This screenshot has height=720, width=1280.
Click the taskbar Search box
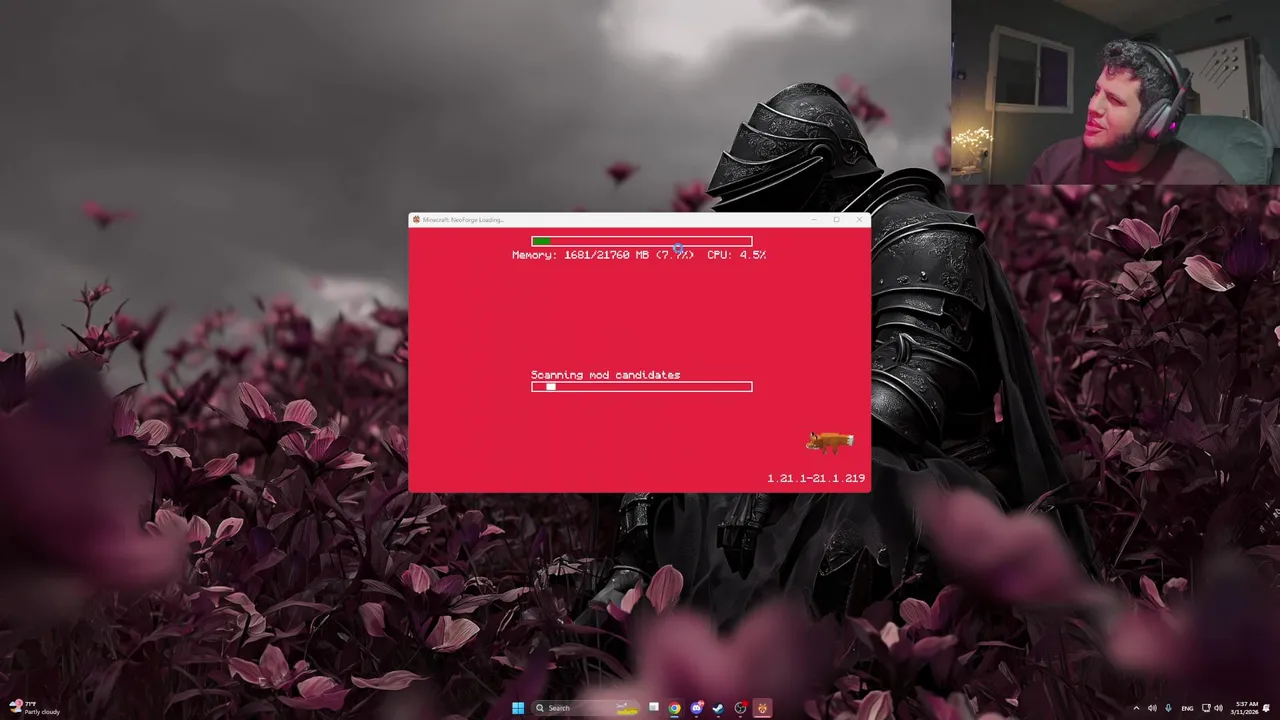(x=587, y=708)
